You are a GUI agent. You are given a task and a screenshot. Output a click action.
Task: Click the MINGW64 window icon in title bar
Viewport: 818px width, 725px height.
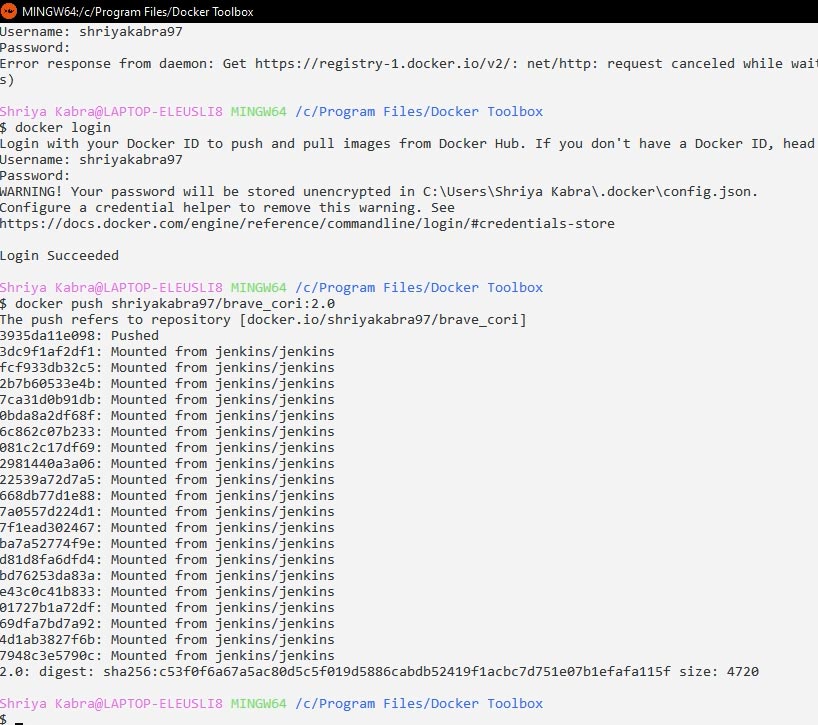[x=10, y=11]
